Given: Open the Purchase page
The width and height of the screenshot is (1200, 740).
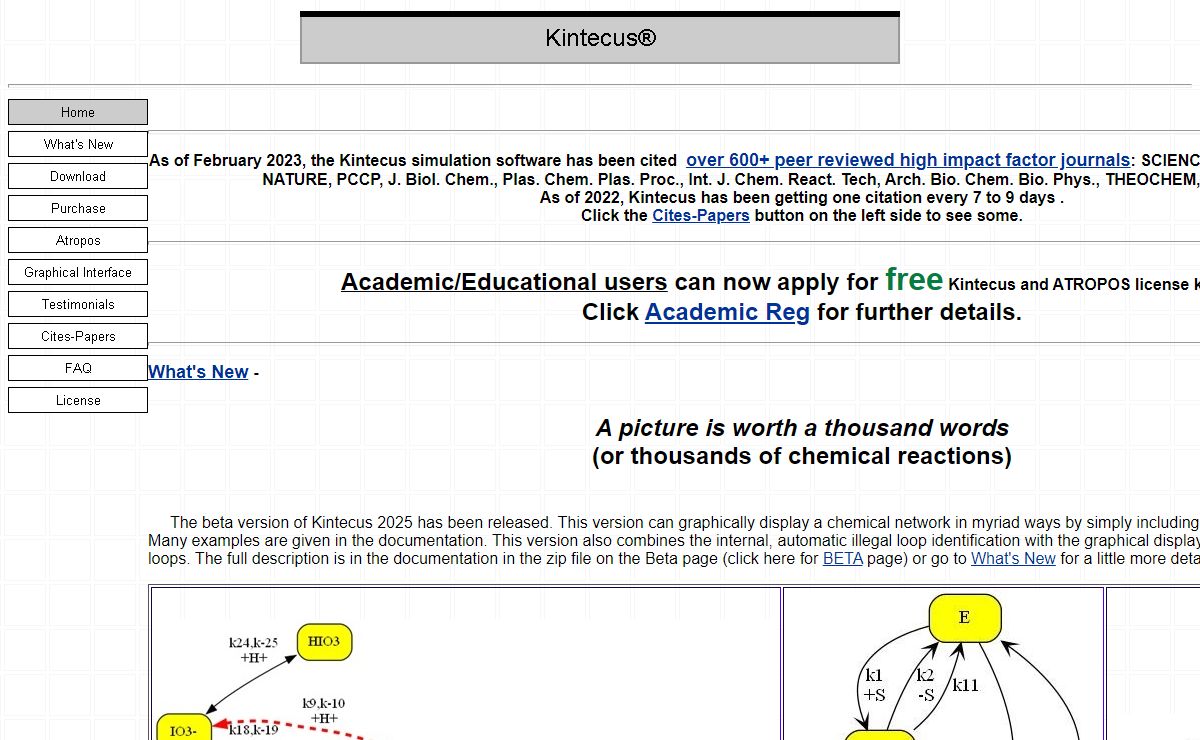Looking at the screenshot, I should click(x=78, y=208).
